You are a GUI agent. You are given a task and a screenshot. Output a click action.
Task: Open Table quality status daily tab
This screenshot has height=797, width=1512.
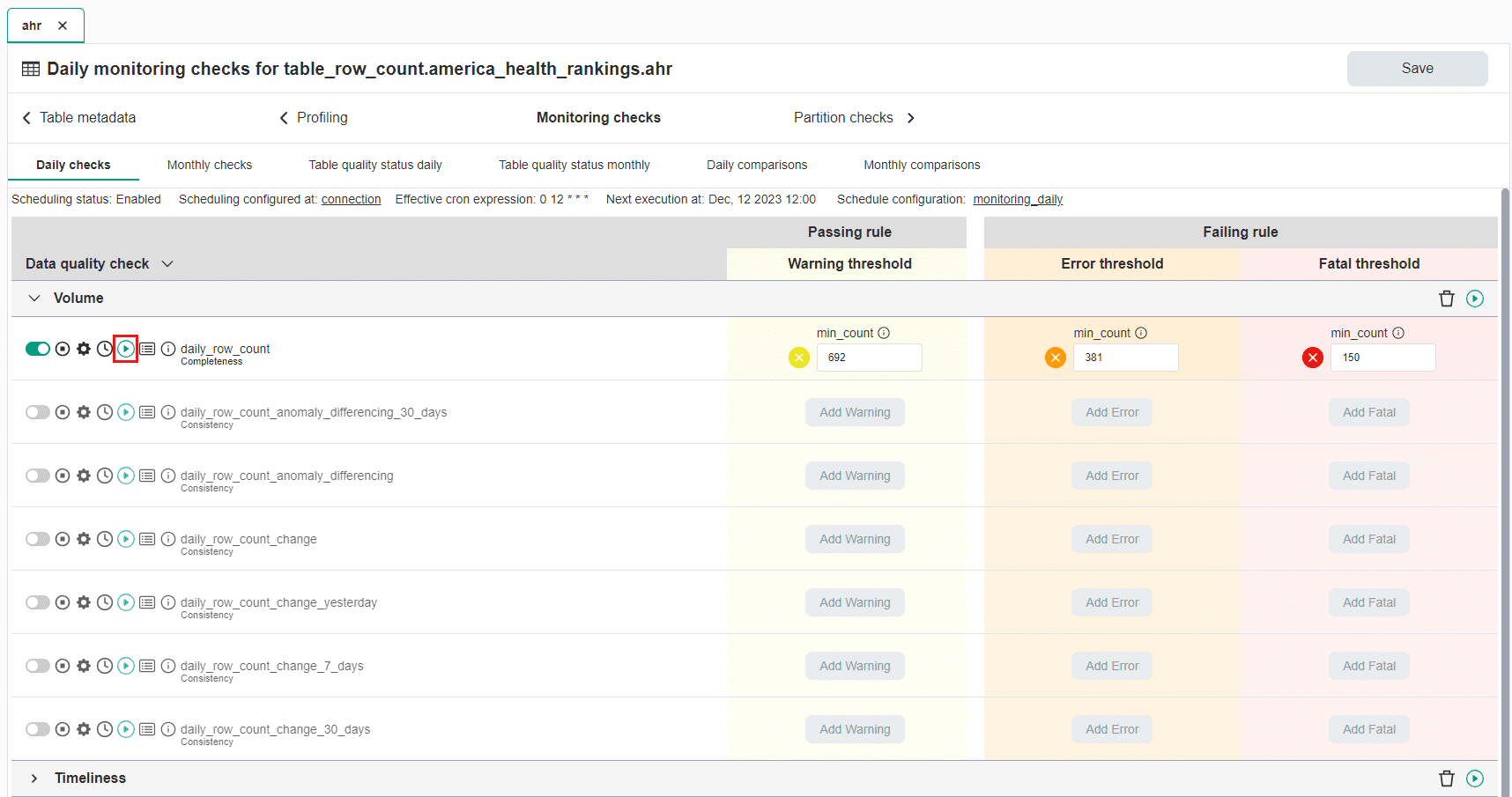pos(375,165)
